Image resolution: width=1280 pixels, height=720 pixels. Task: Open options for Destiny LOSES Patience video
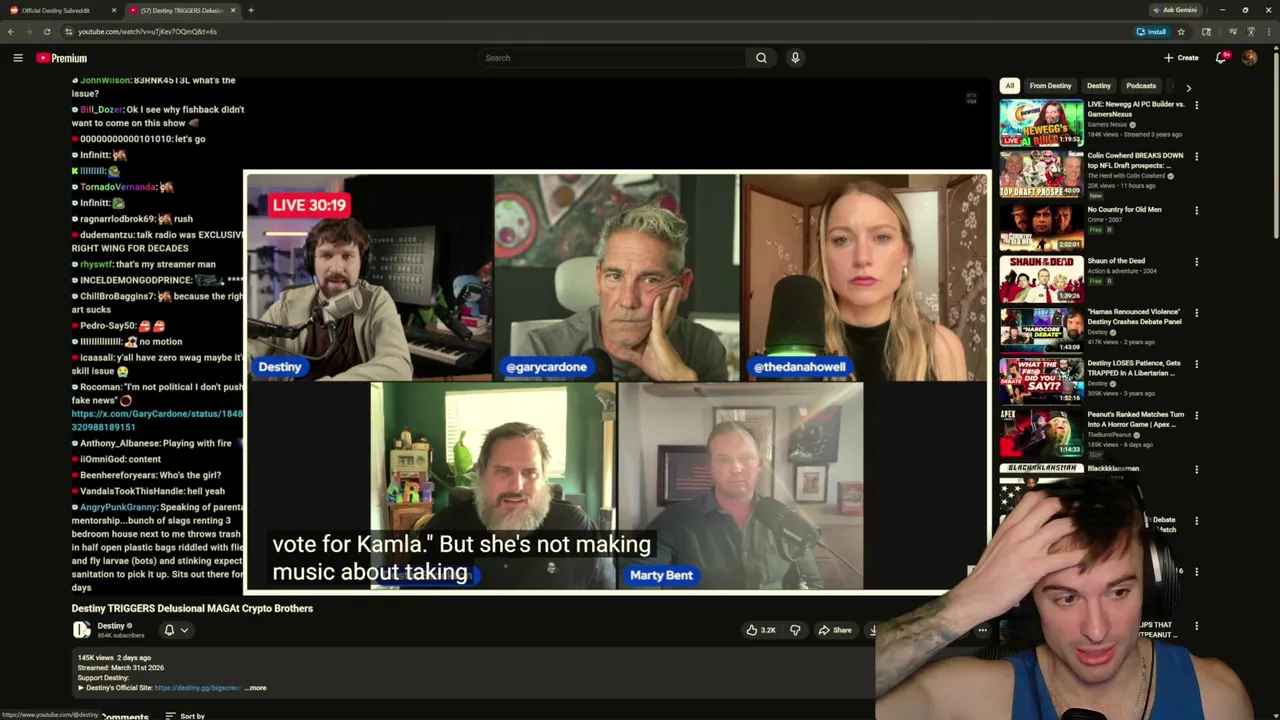[1196, 364]
